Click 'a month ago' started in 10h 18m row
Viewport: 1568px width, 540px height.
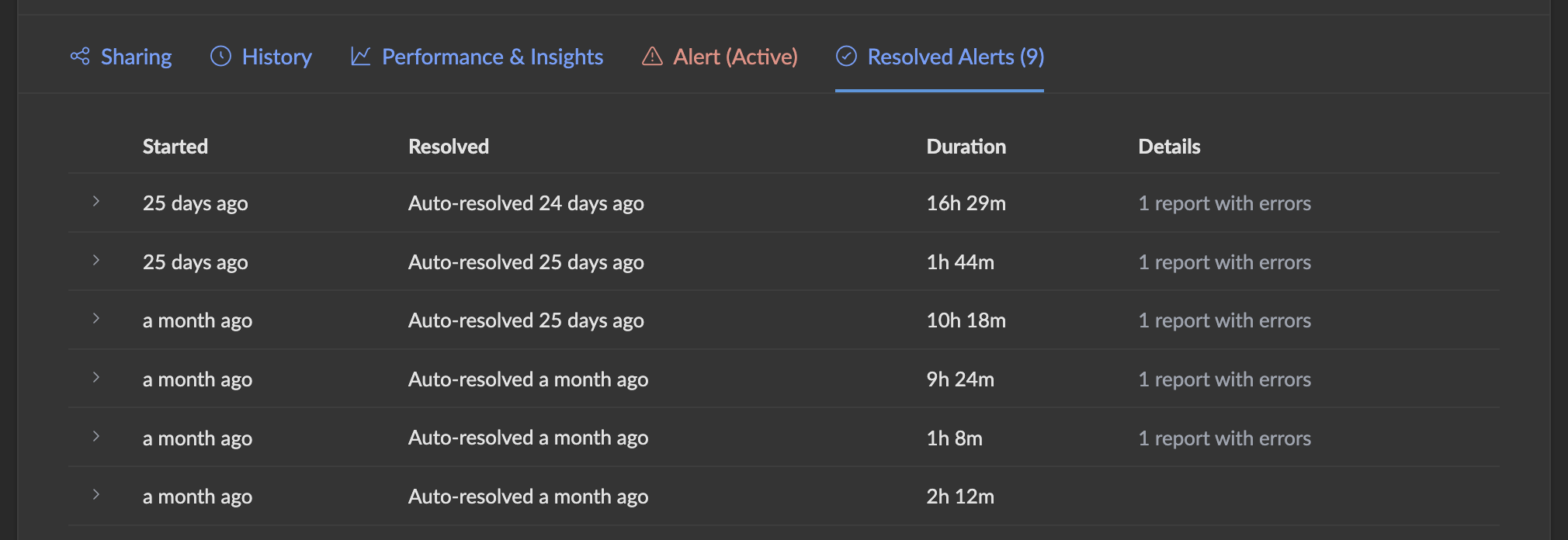point(198,320)
